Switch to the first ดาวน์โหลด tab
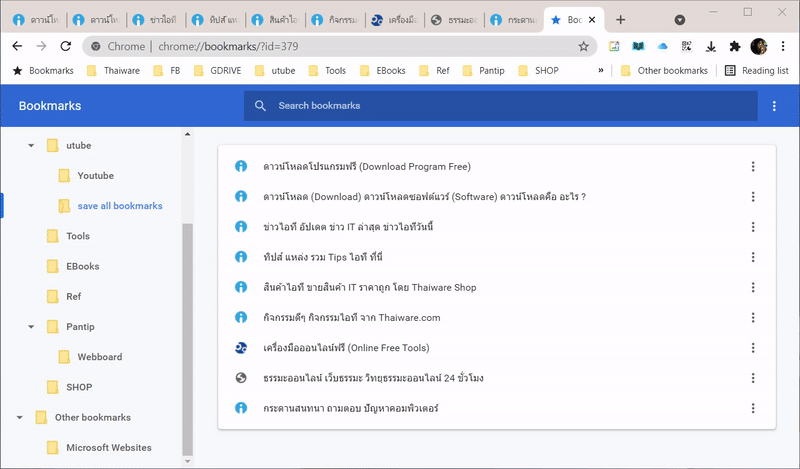This screenshot has width=800, height=469. click(x=37, y=20)
